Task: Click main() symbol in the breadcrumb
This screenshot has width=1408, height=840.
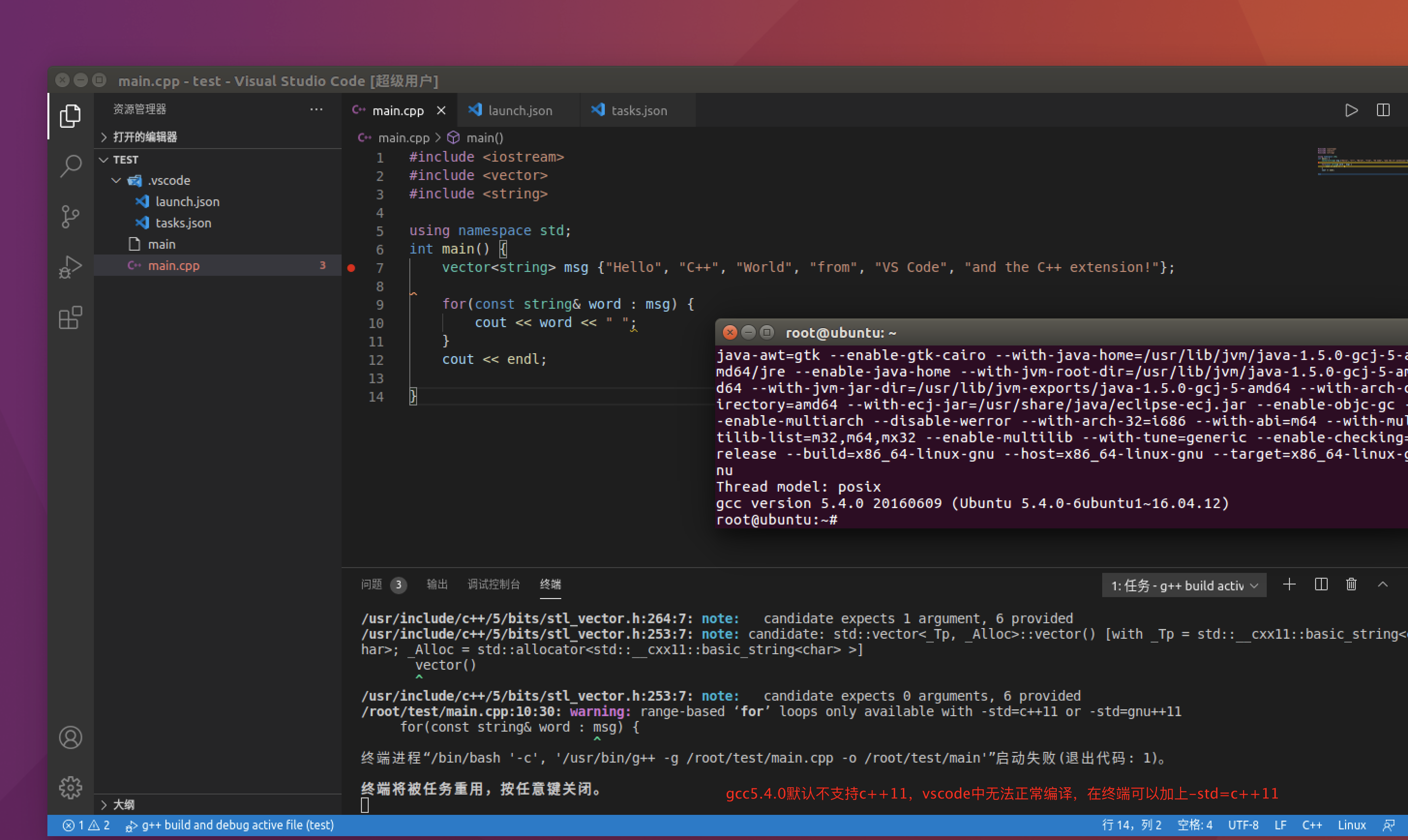Action: 475,137
